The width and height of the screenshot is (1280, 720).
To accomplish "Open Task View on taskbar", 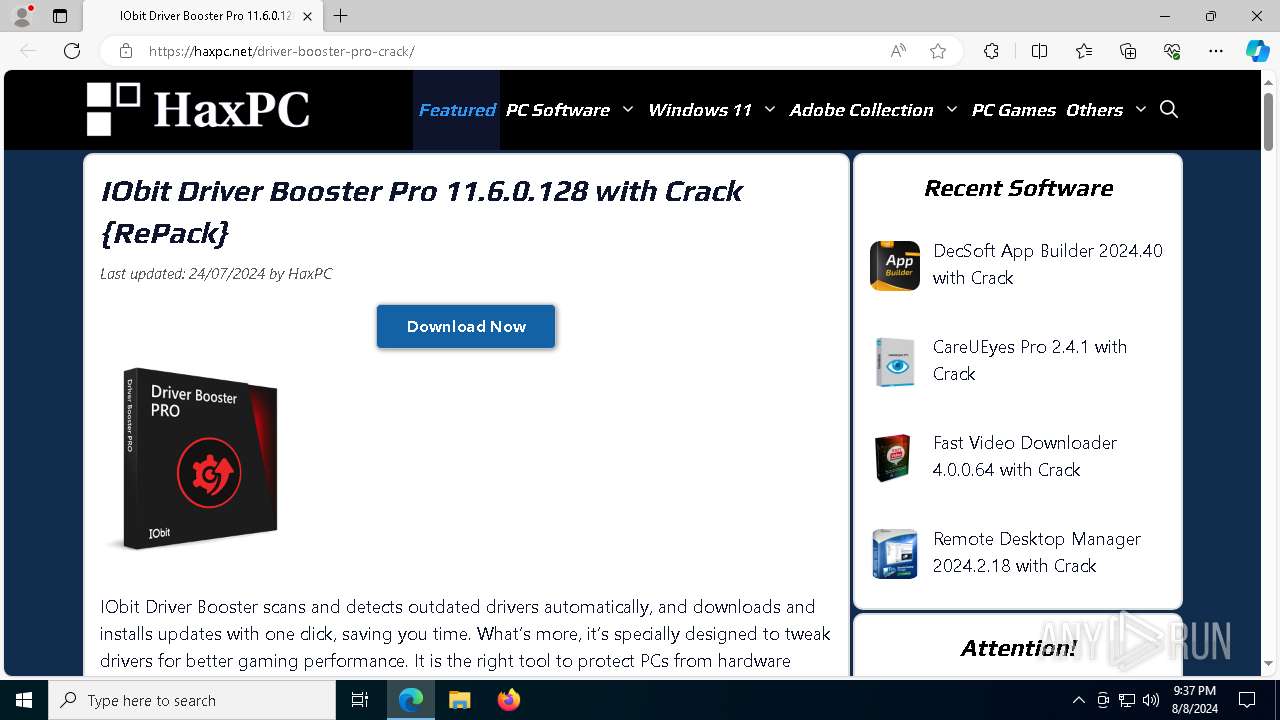I will click(360, 700).
